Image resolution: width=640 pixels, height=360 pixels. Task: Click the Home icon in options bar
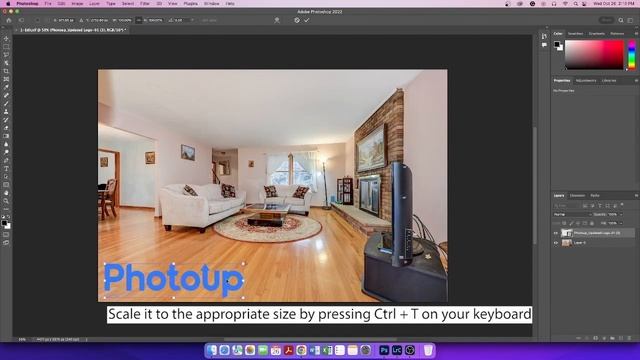click(x=9, y=20)
